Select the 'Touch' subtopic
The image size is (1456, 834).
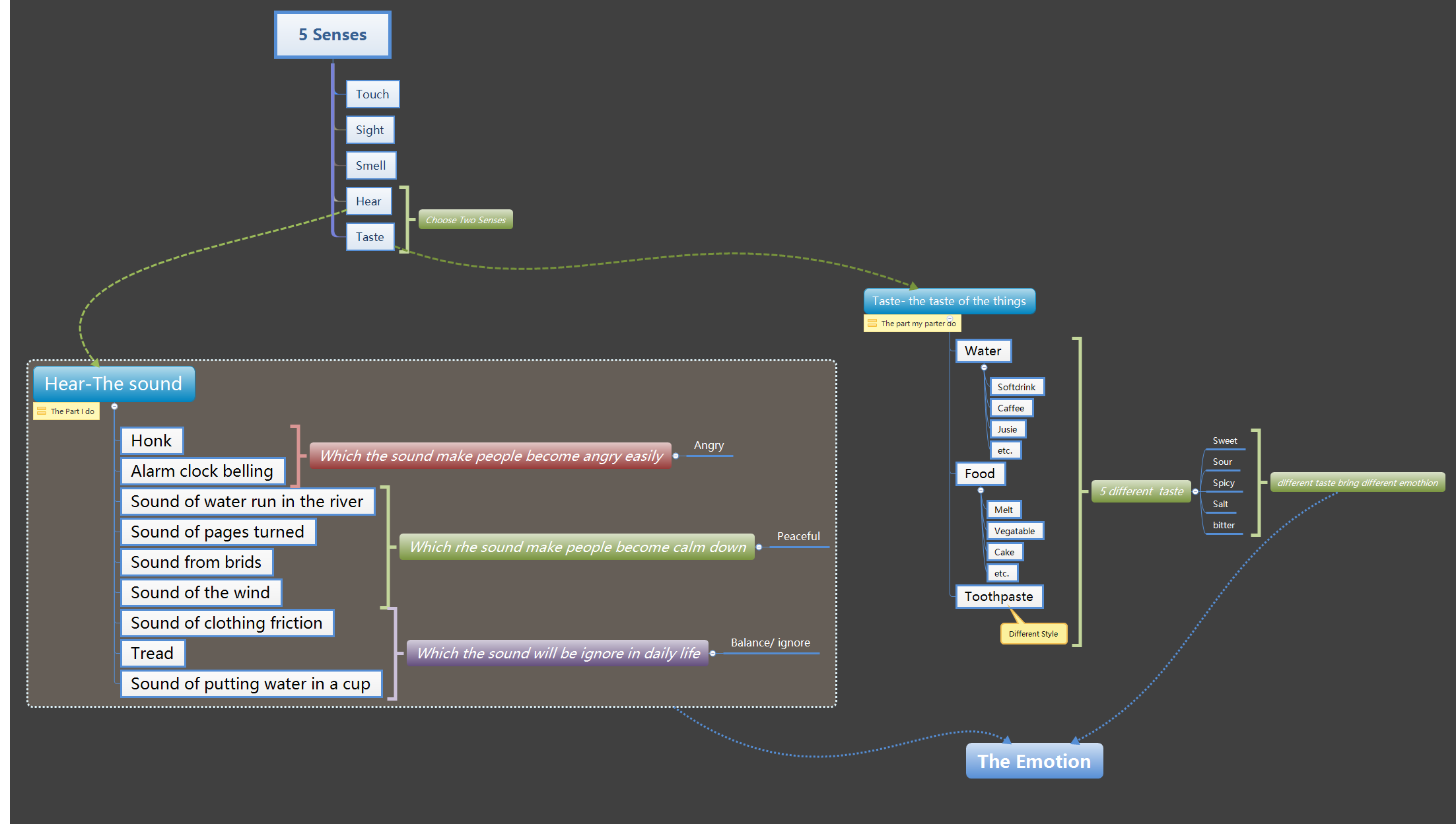372,94
